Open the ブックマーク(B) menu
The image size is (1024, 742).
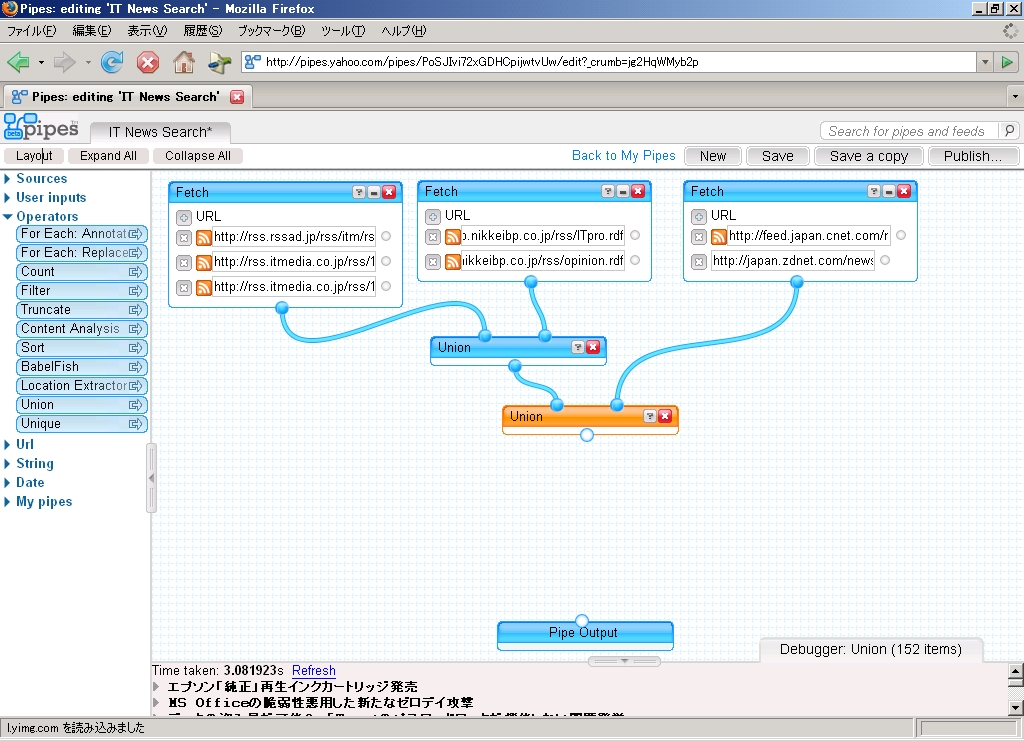pyautogui.click(x=271, y=31)
